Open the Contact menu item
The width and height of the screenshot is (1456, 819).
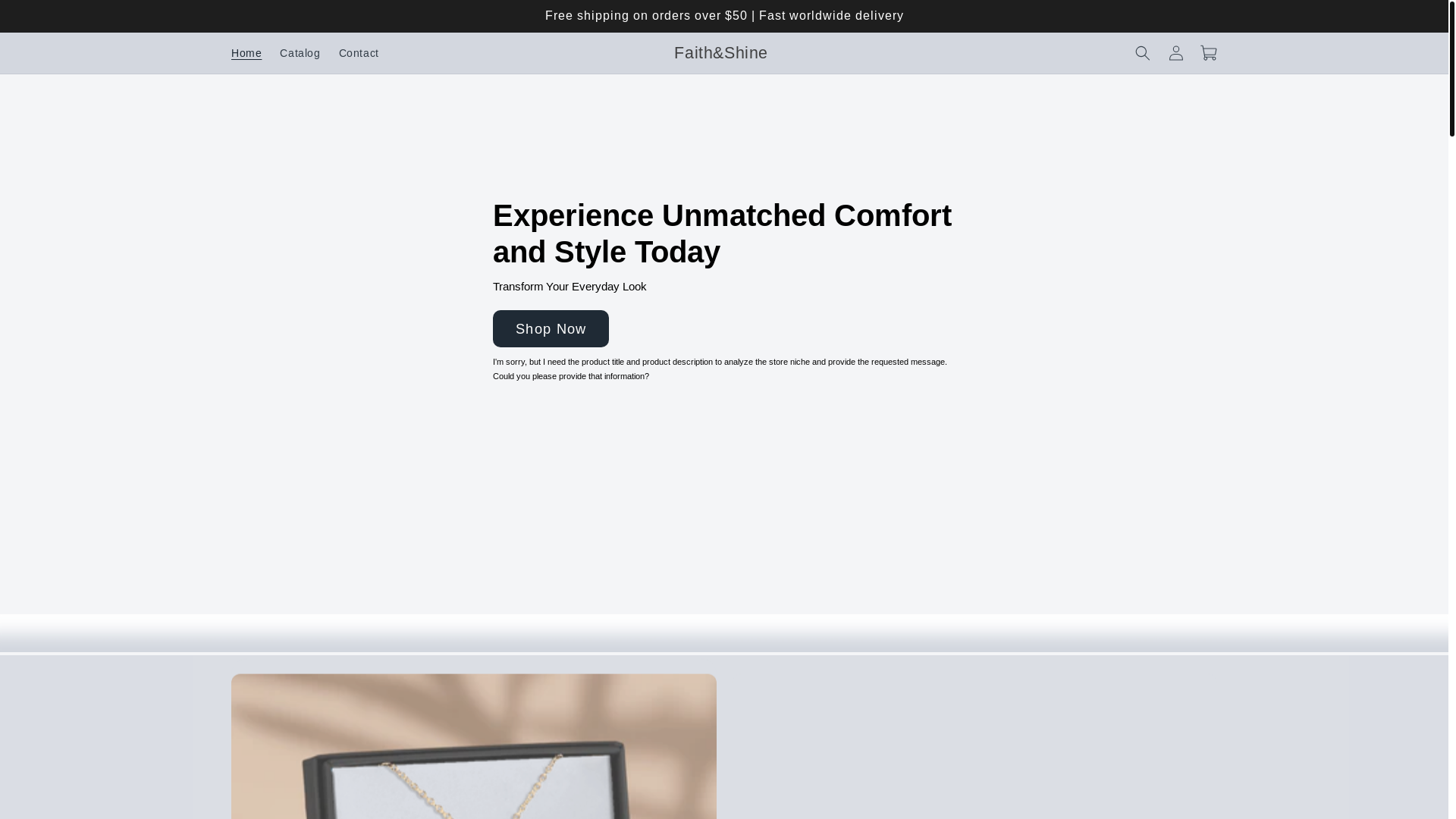tap(359, 53)
